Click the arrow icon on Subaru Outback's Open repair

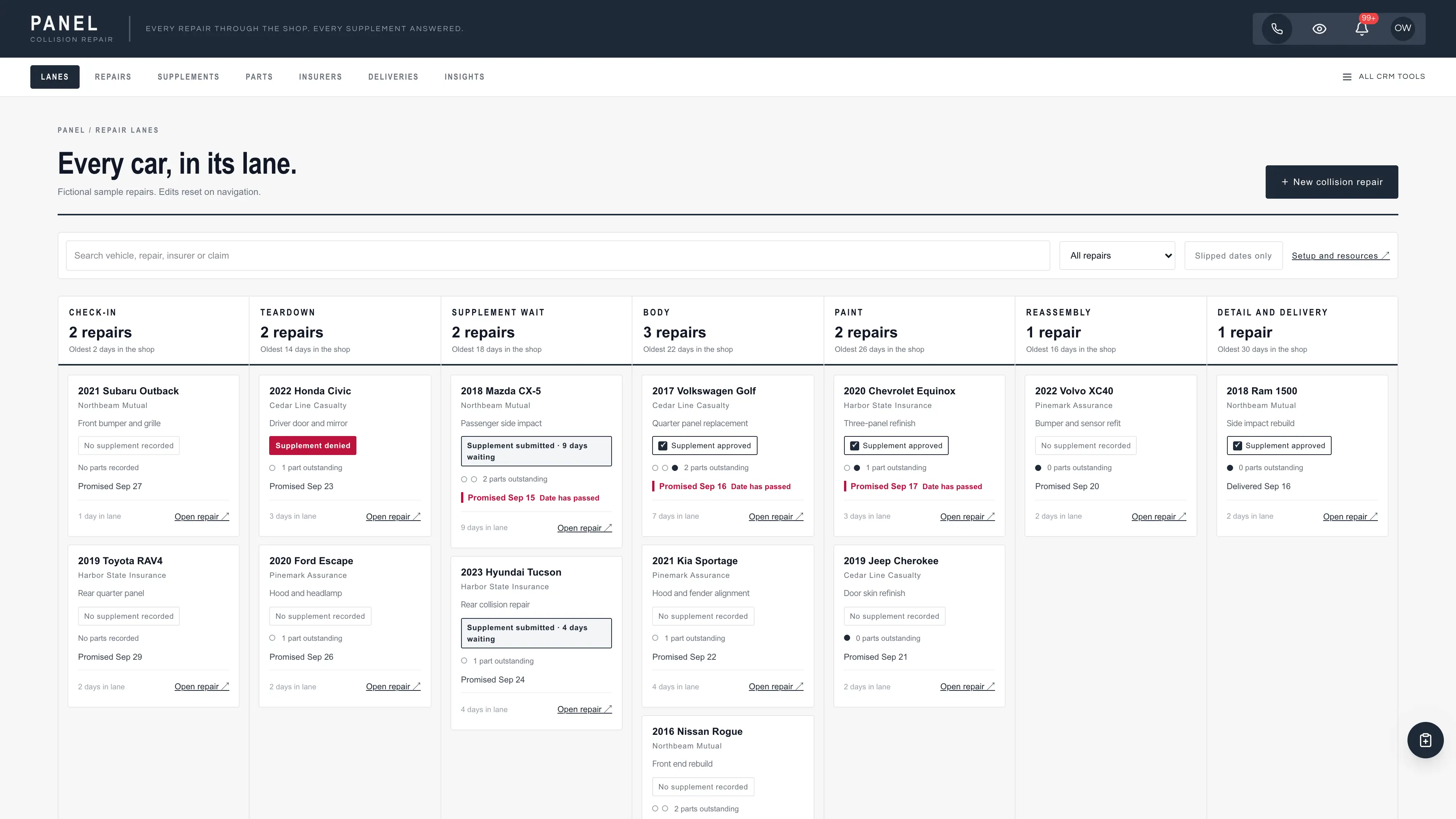(x=225, y=516)
